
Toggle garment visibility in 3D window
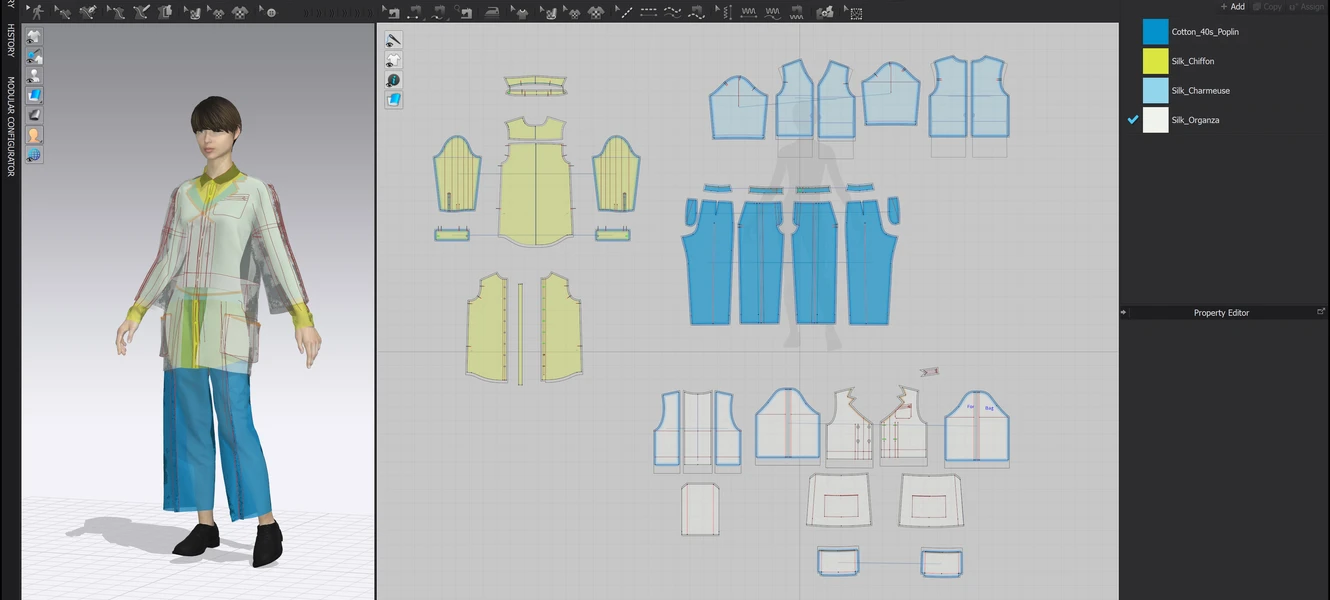34,36
